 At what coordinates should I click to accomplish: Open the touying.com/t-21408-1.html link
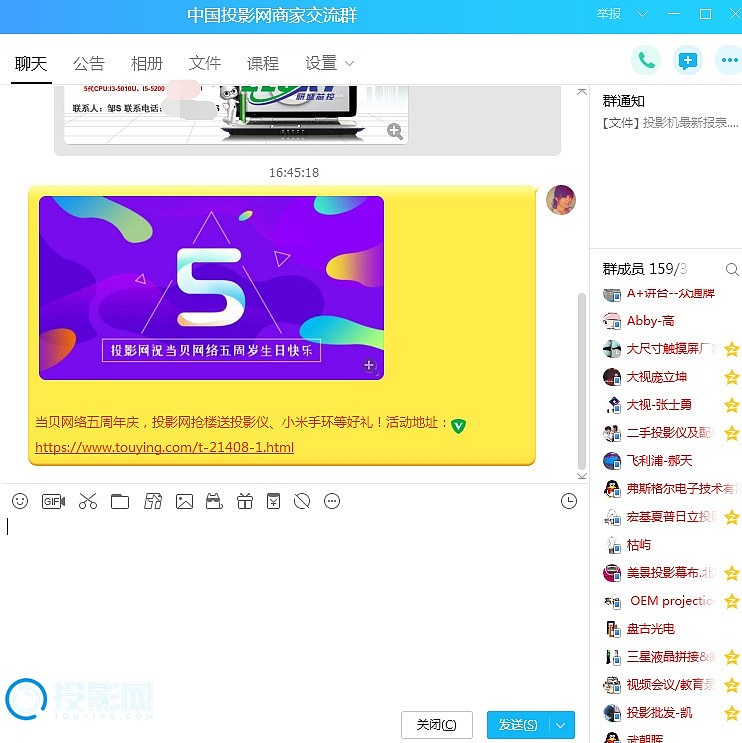(164, 447)
